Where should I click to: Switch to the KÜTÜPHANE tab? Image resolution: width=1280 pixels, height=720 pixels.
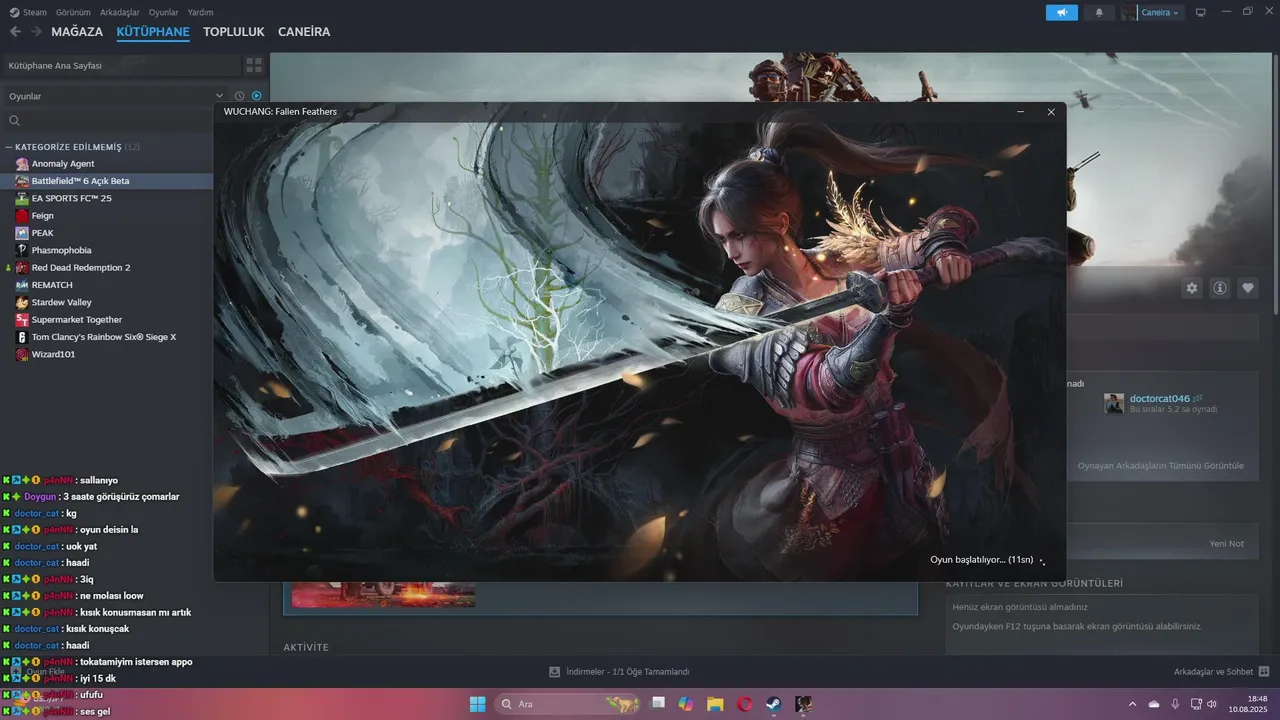pyautogui.click(x=153, y=32)
